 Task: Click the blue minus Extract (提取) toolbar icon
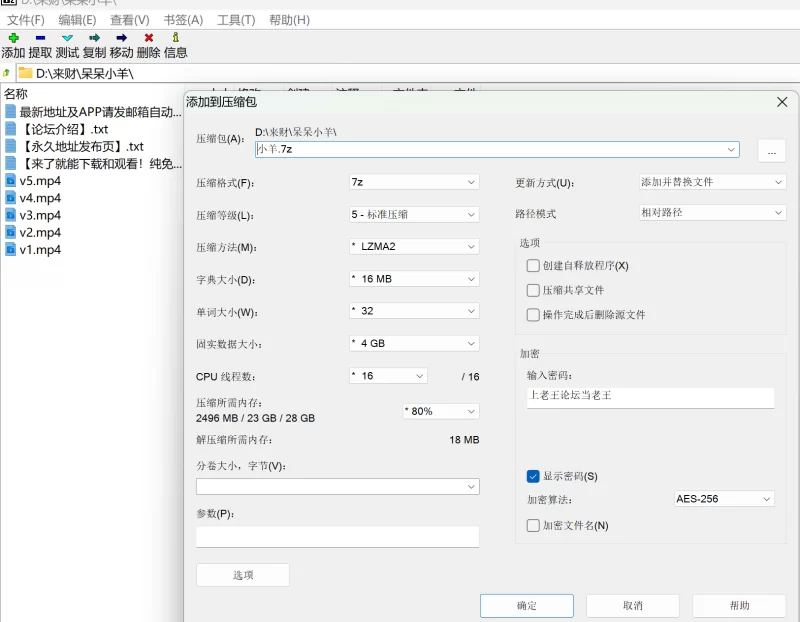click(40, 38)
